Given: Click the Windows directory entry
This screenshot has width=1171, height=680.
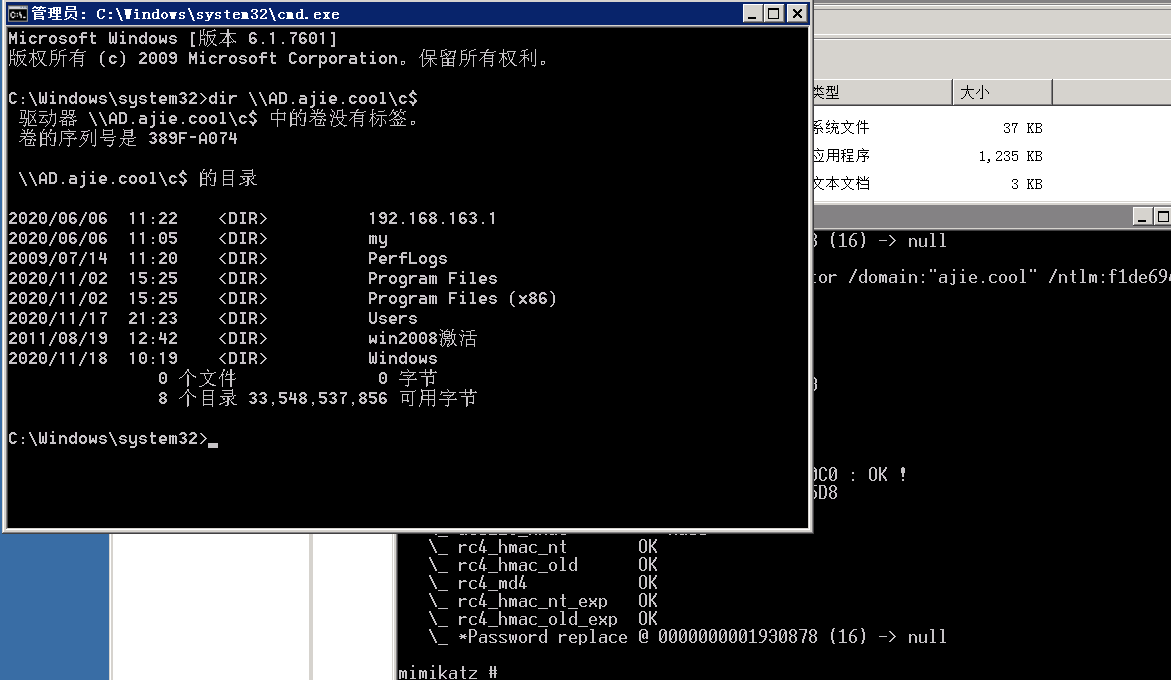Looking at the screenshot, I should [x=402, y=358].
